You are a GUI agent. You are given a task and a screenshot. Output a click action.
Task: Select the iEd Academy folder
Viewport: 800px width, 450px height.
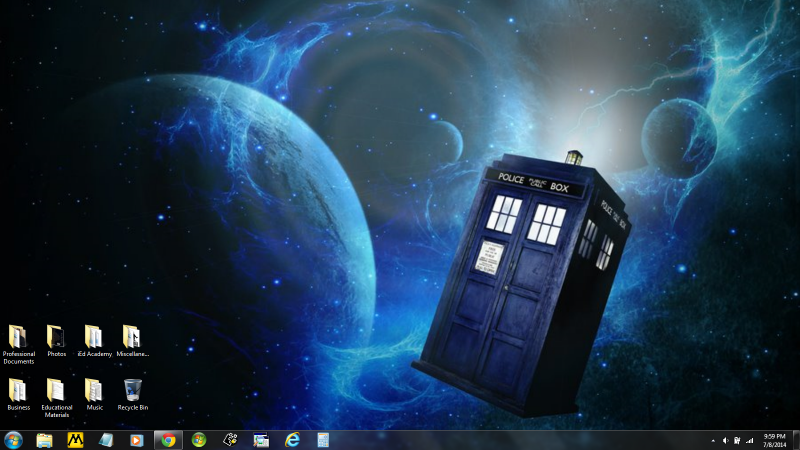(x=94, y=340)
